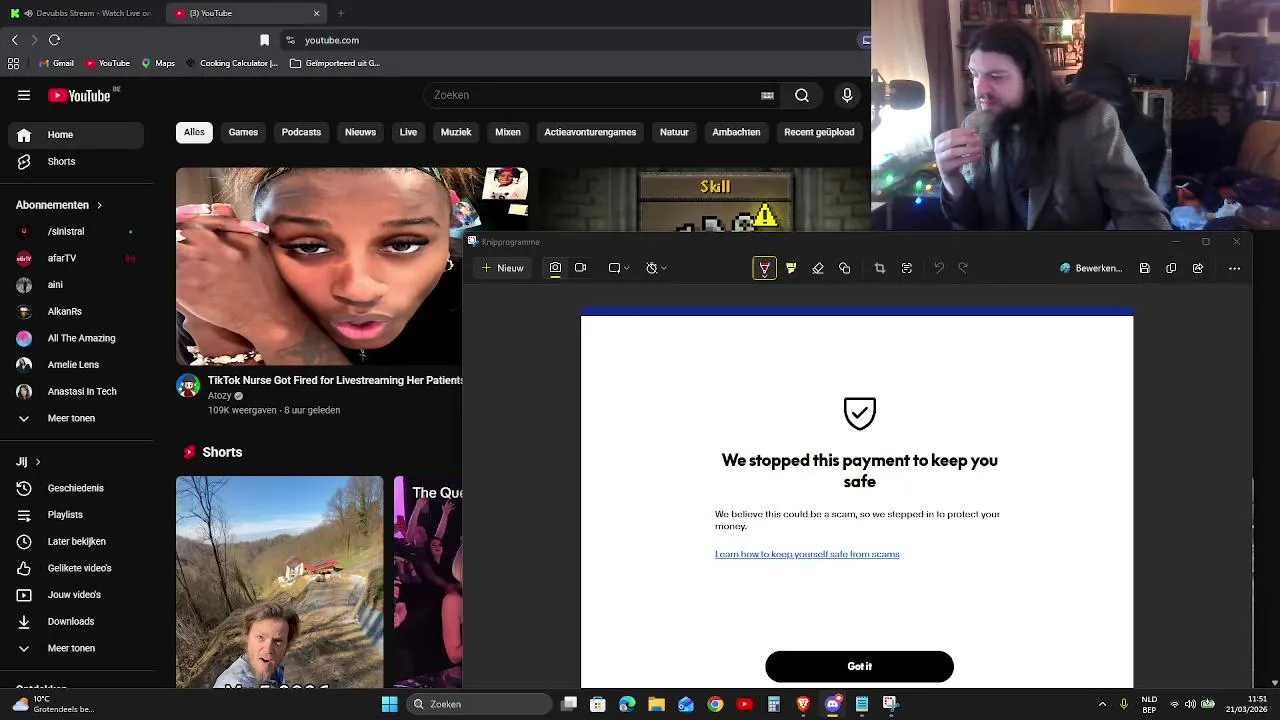This screenshot has width=1280, height=720.
Task: Open the YouTube hamburger guide menu
Action: [24, 95]
